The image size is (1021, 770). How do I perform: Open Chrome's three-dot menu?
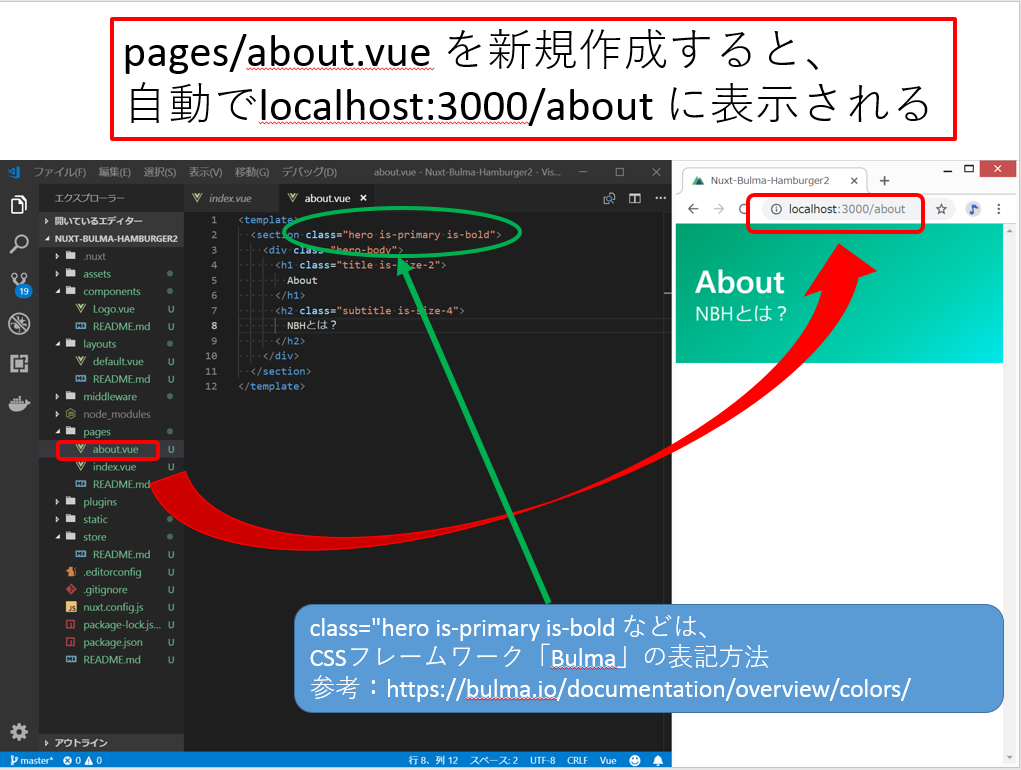[998, 209]
